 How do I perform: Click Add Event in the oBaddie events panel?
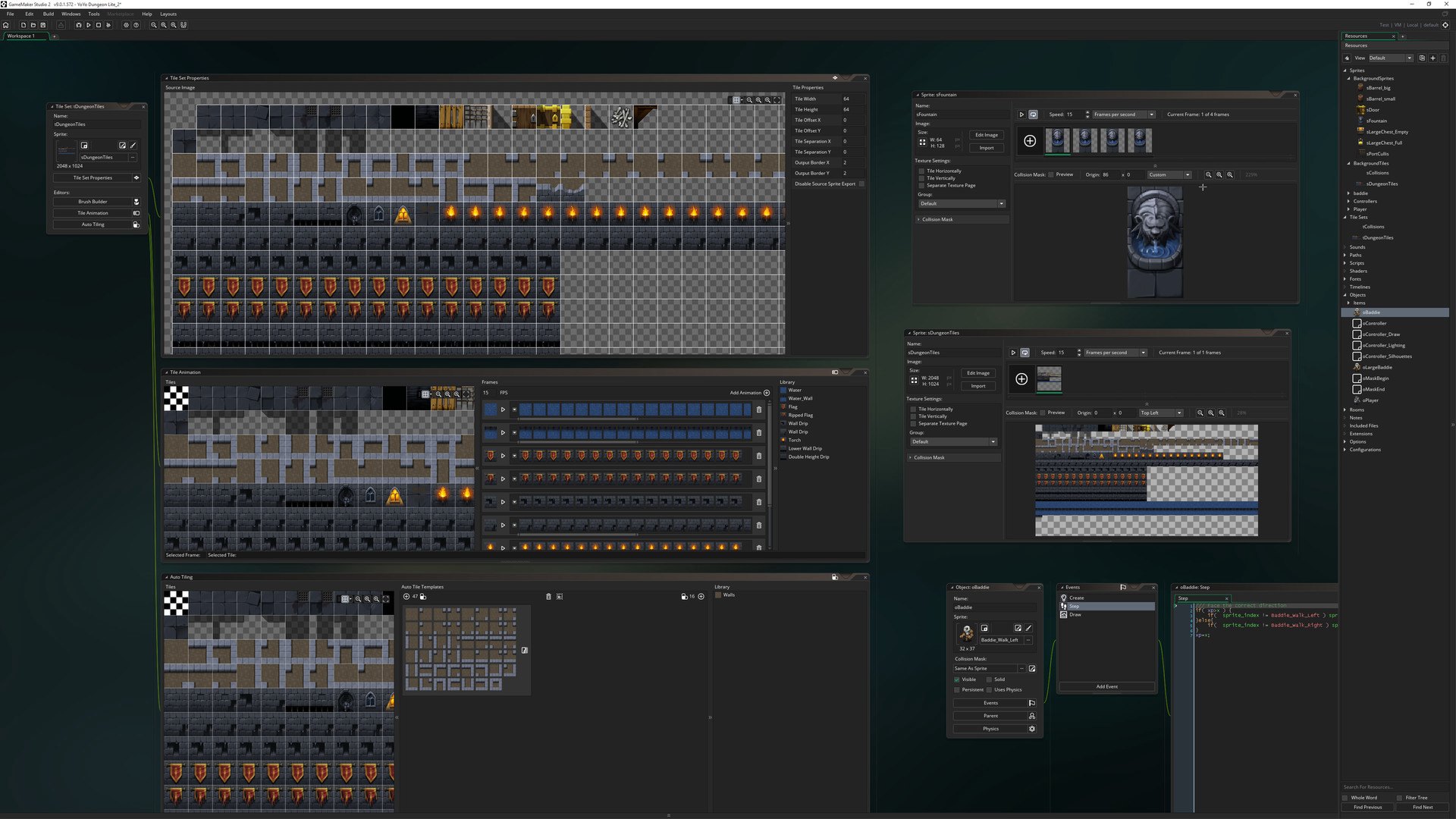(1106, 686)
